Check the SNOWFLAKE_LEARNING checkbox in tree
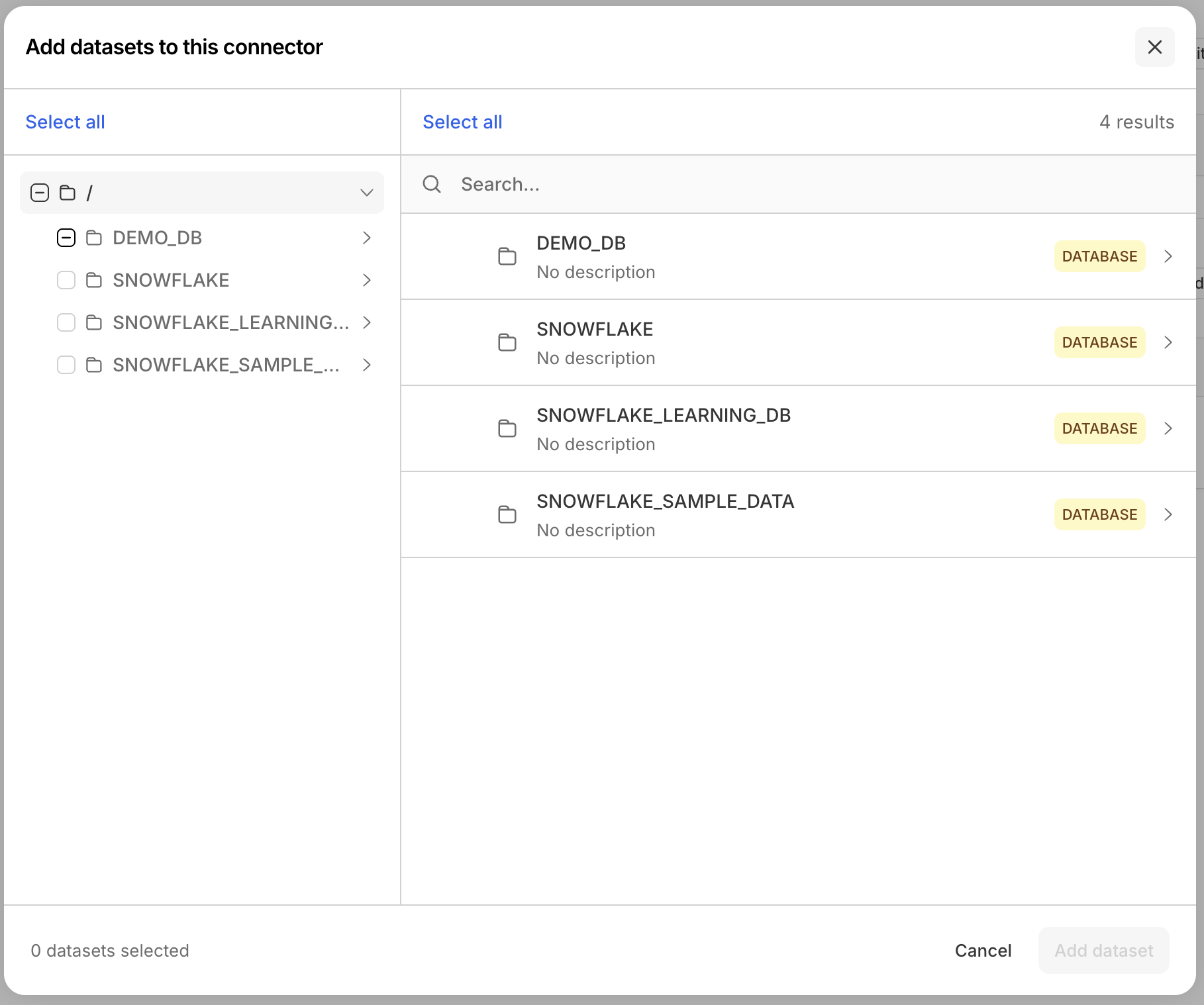Screen dimensions: 1204x1005 tap(66, 322)
